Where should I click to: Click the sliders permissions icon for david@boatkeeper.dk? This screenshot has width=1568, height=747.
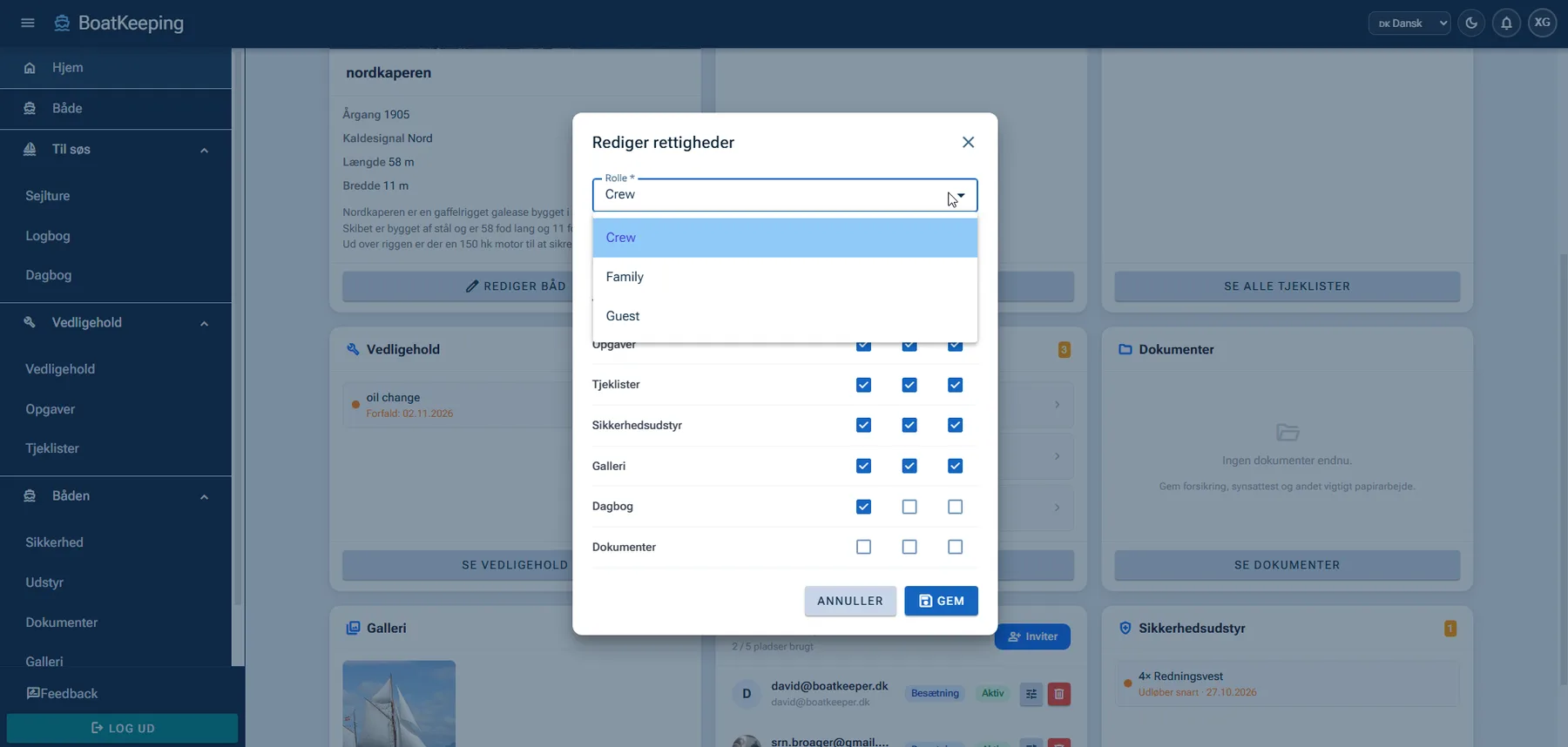click(x=1031, y=694)
